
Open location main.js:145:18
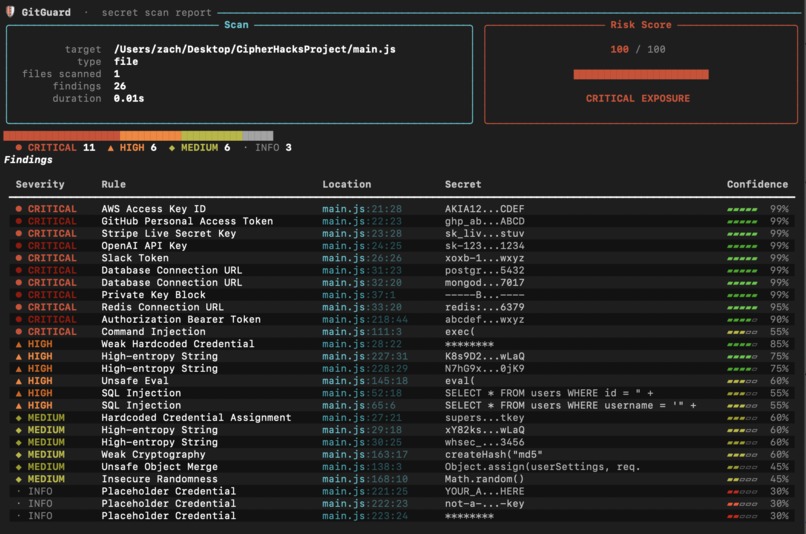(365, 381)
